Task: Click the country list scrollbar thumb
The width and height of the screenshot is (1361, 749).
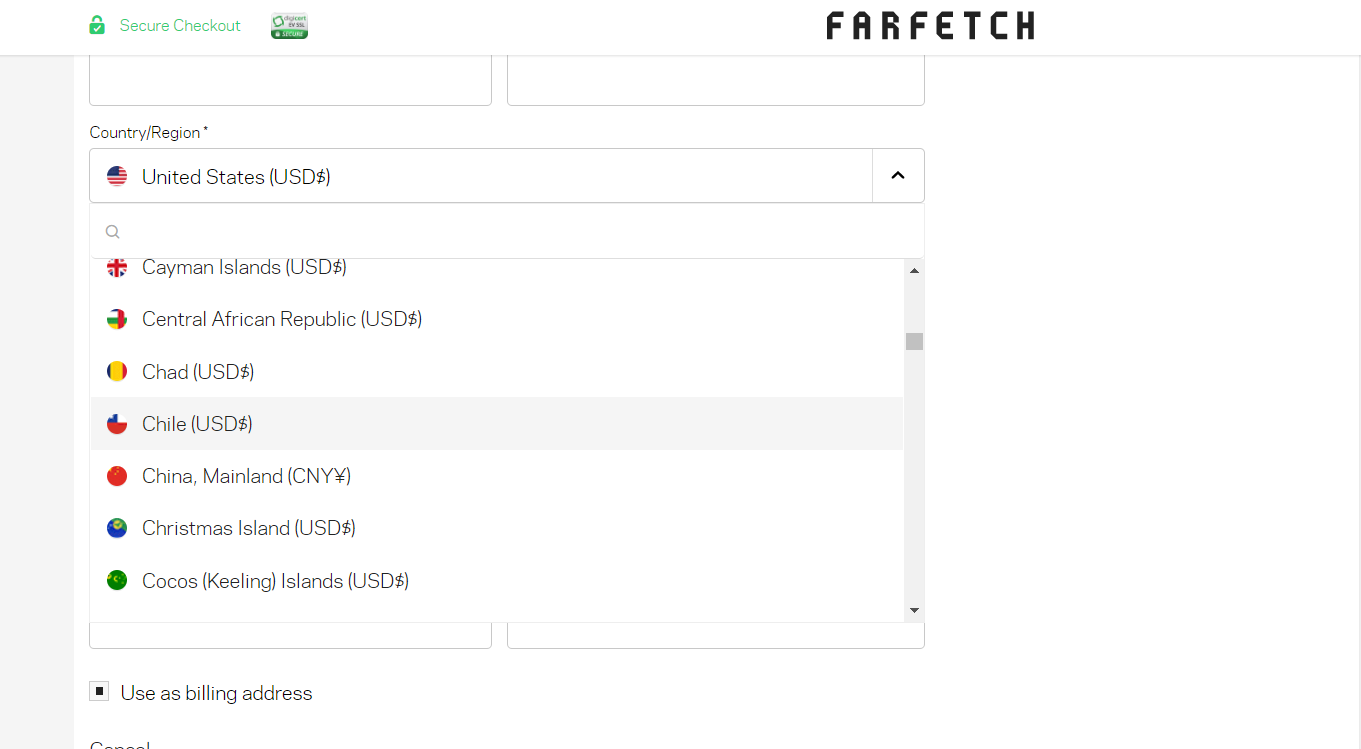Action: pos(914,341)
